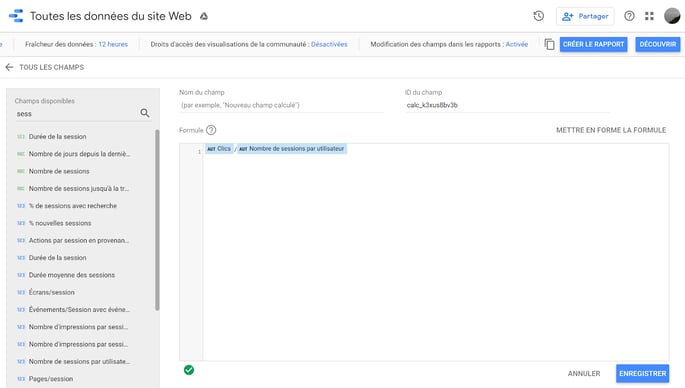The width and height of the screenshot is (685, 388).
Task: Click the type icon beside 'Pages/session'
Action: pos(21,379)
